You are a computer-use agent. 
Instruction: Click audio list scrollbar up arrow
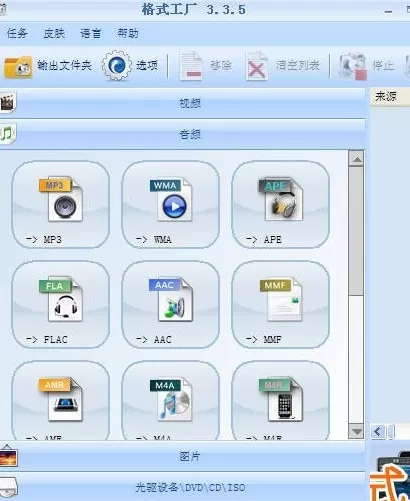pyautogui.click(x=357, y=159)
